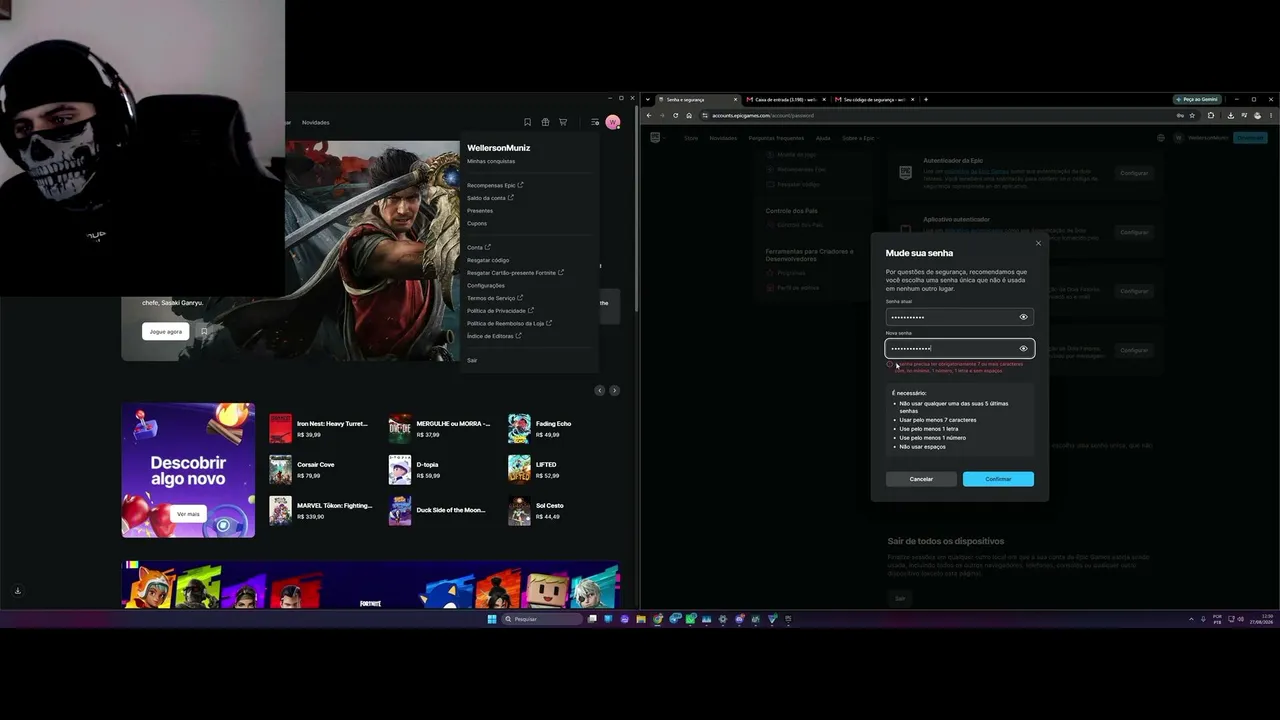Open File Explorer from the taskbar
The height and width of the screenshot is (720, 1280).
click(641, 619)
